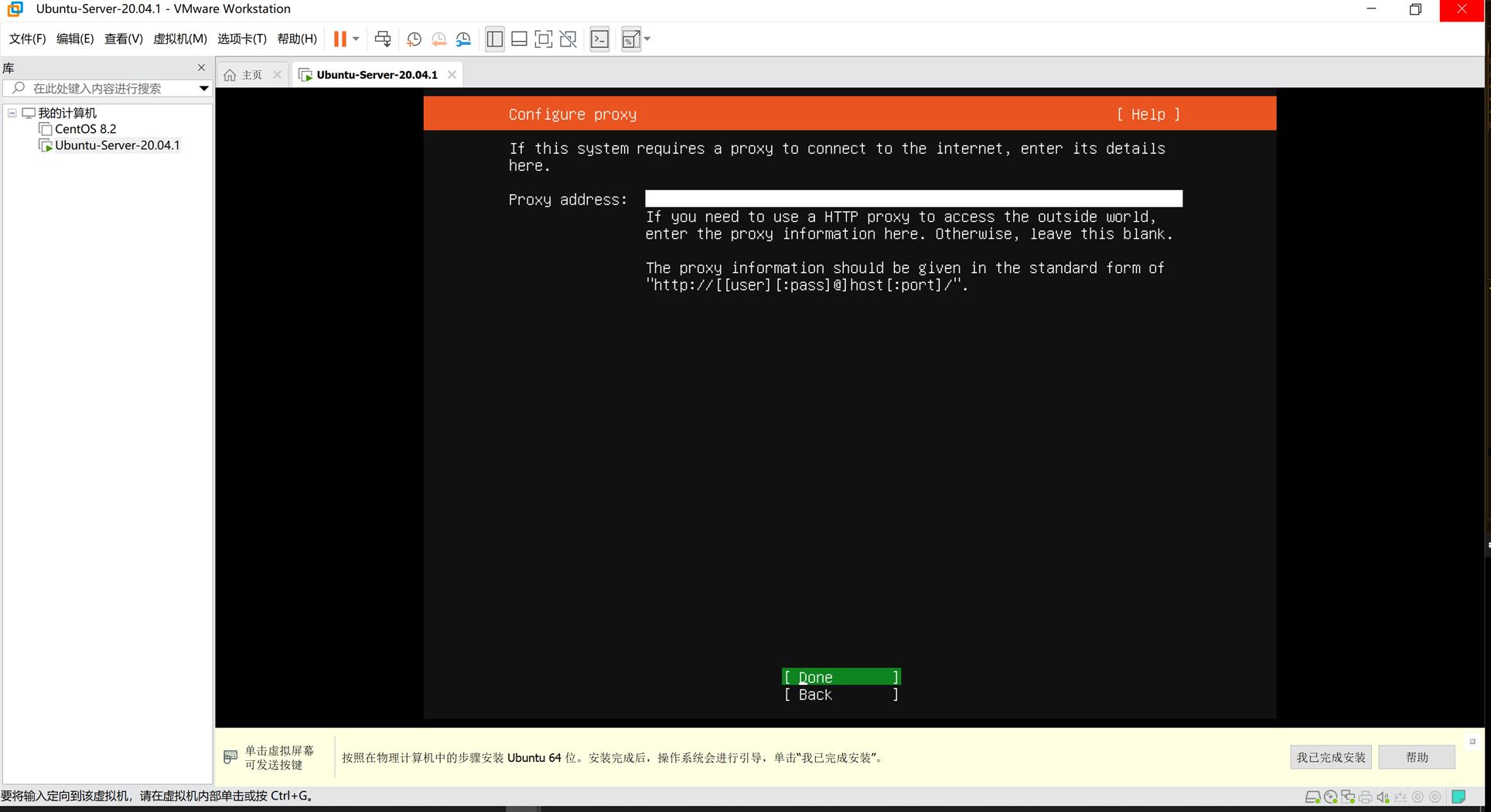Click the VMware Workstation title bar icon
The image size is (1491, 812).
click(x=15, y=9)
